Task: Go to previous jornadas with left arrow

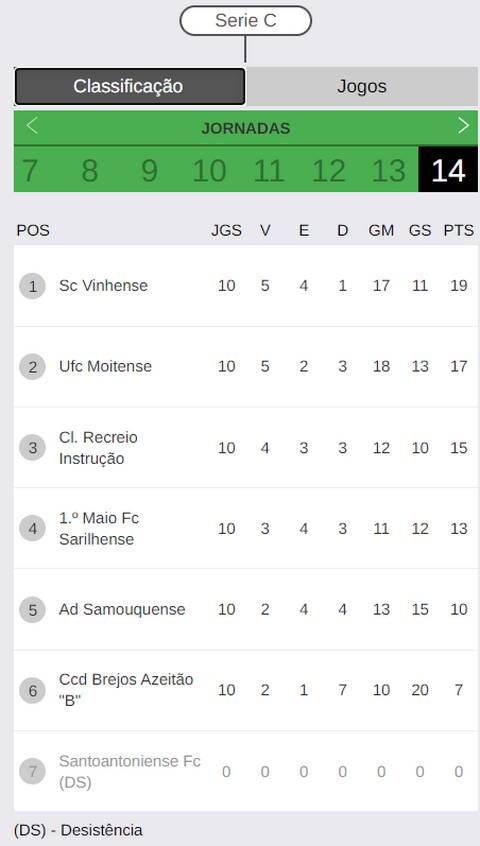Action: click(x=32, y=126)
